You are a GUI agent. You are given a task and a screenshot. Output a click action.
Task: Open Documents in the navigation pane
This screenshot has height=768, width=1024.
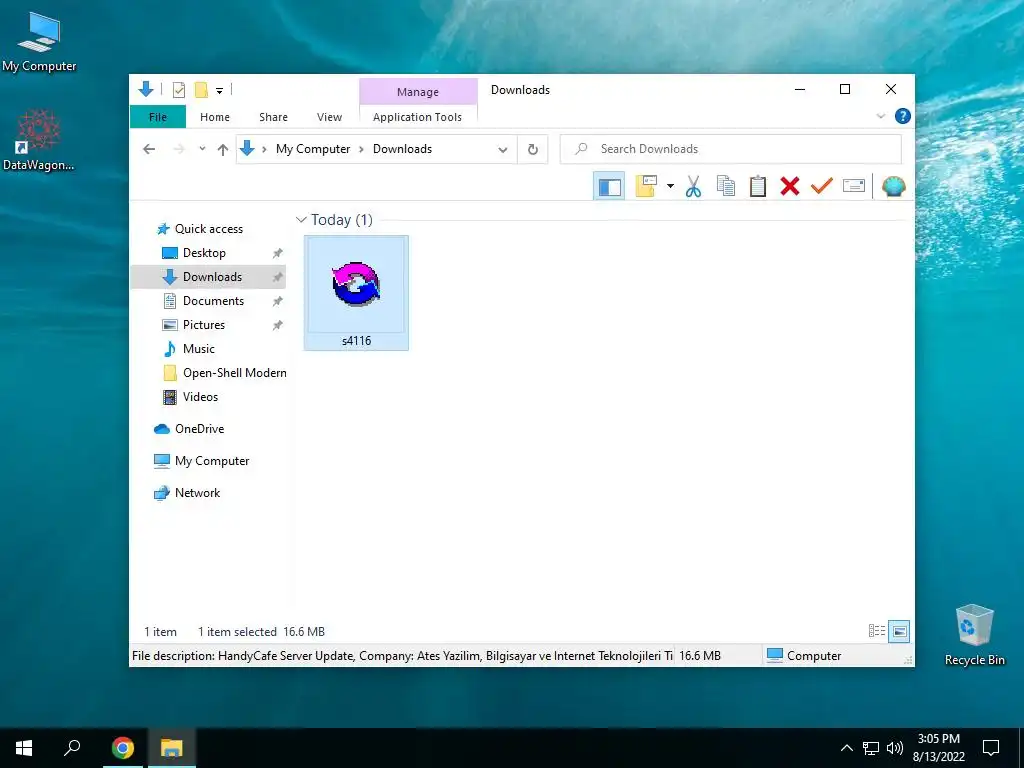(214, 301)
